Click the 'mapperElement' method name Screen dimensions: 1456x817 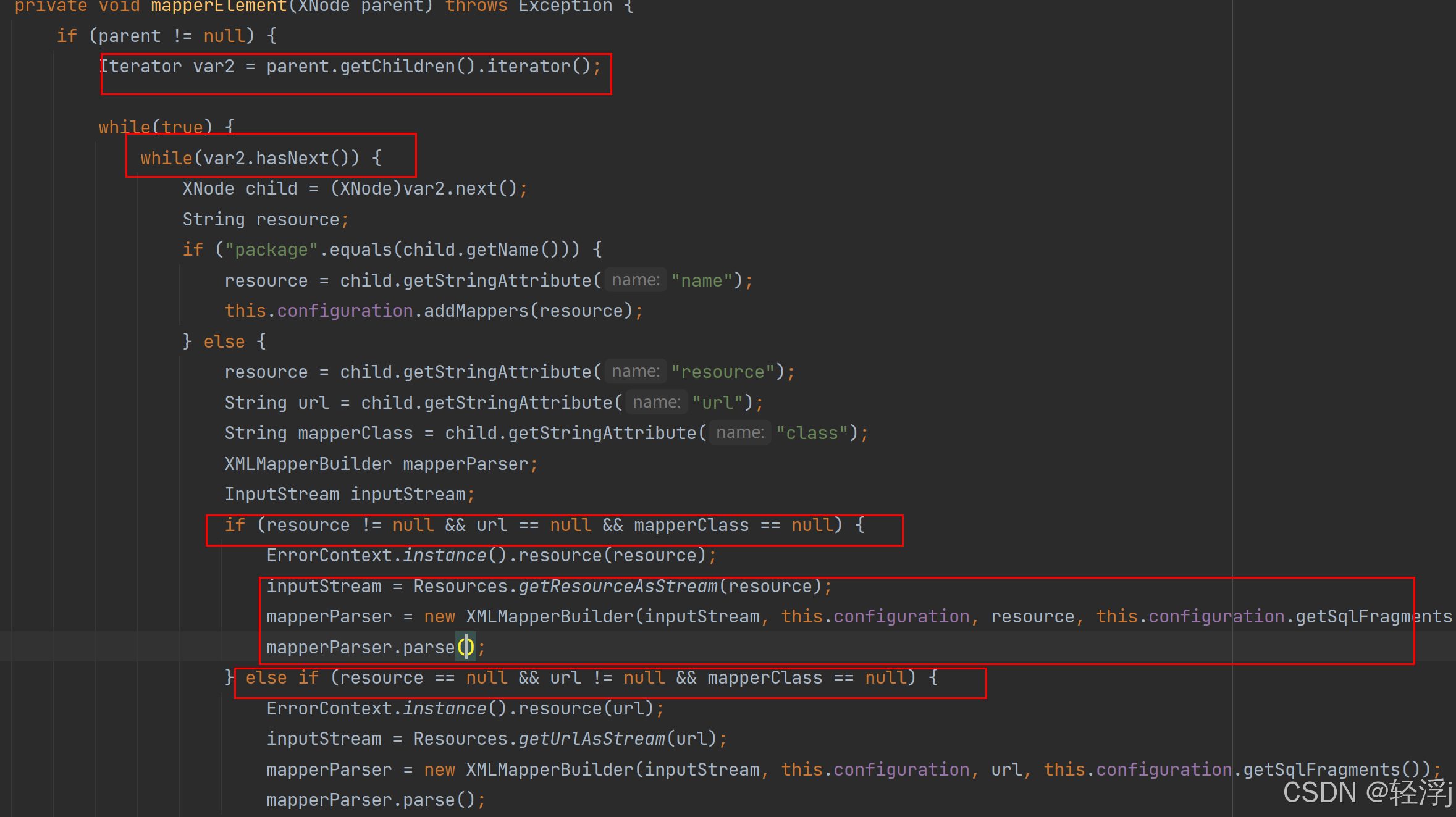coord(219,6)
